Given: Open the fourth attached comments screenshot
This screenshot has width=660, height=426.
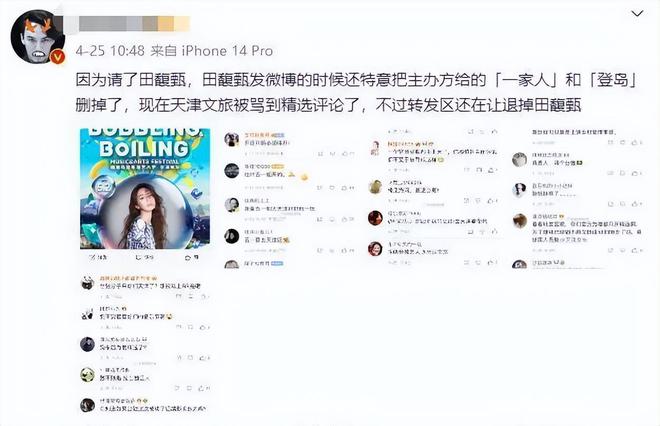Looking at the screenshot, I should 578,198.
